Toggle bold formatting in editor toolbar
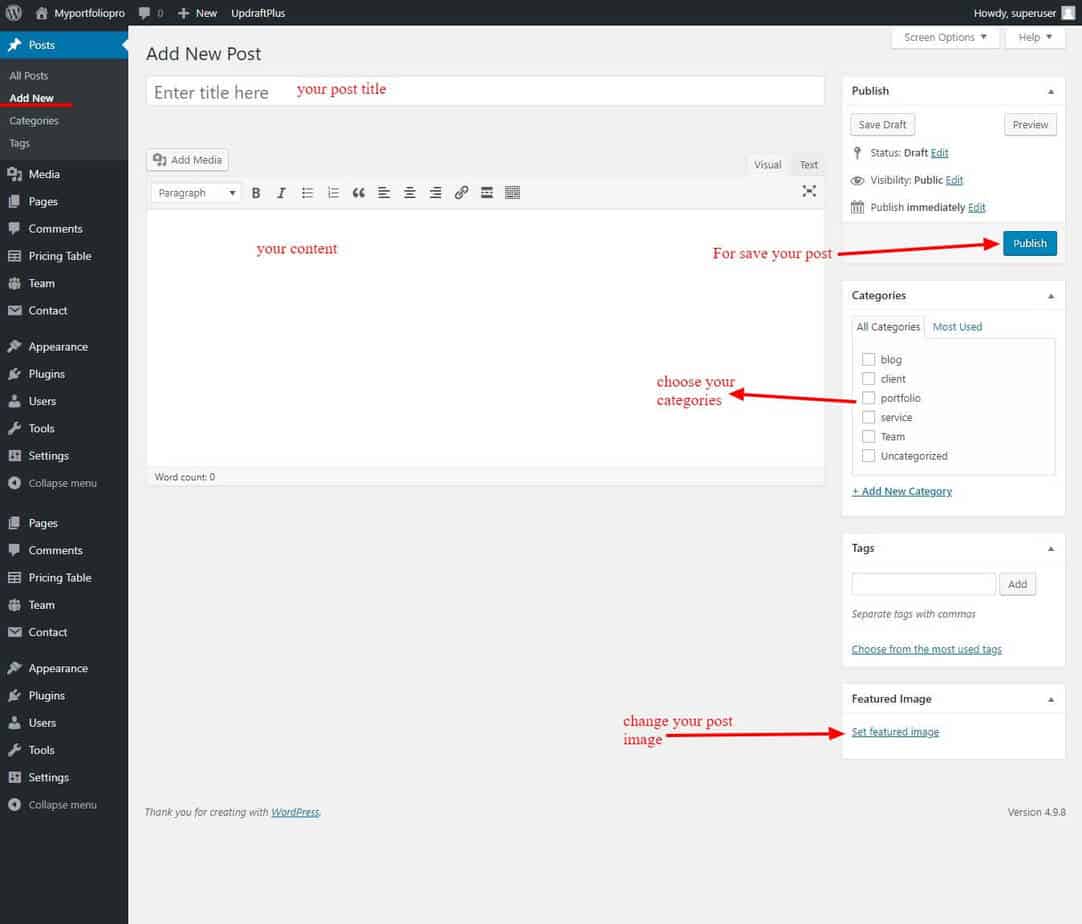Screen dimensions: 1082x924 click(256, 193)
